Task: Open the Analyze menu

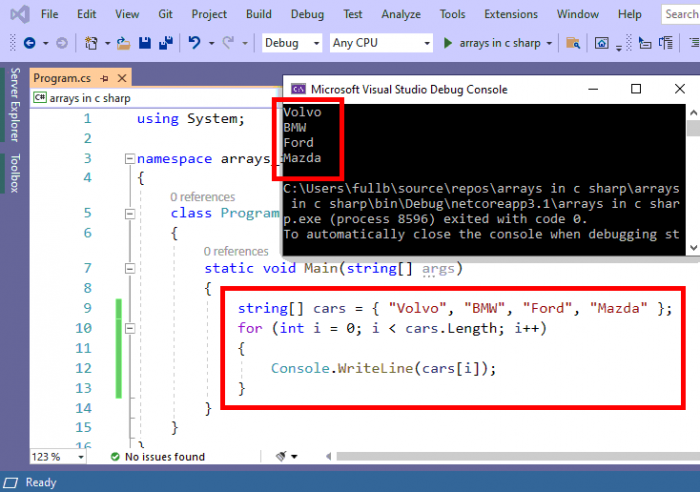Action: (400, 14)
